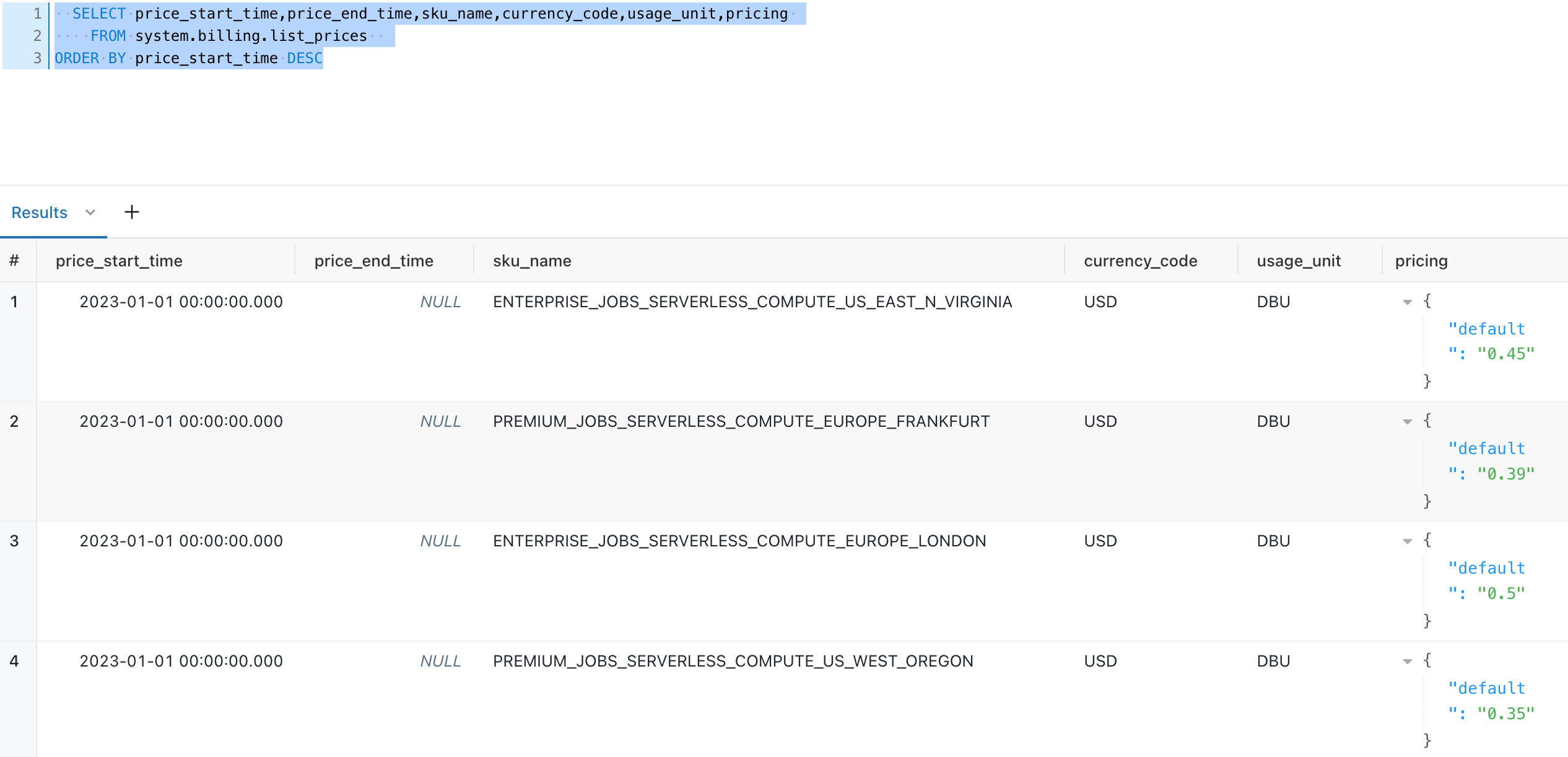Click the # row index column header
This screenshot has height=757, width=1568.
click(14, 261)
